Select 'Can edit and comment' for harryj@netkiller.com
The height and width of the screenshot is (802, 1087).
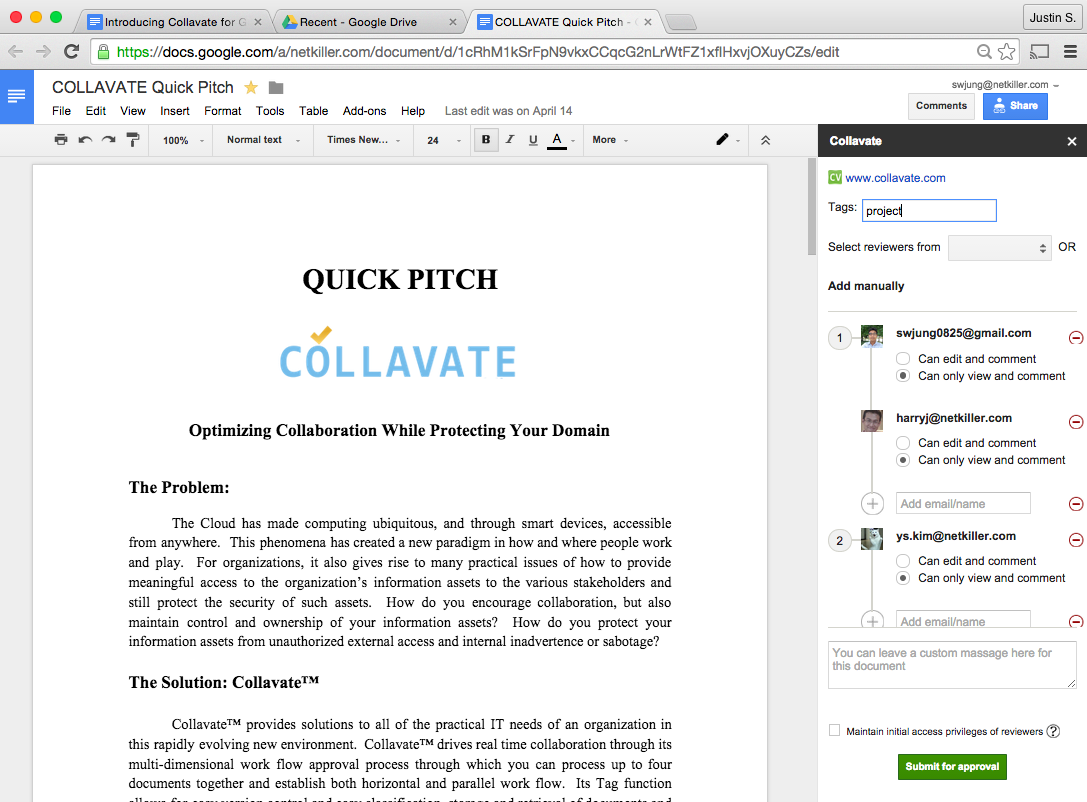(x=903, y=443)
